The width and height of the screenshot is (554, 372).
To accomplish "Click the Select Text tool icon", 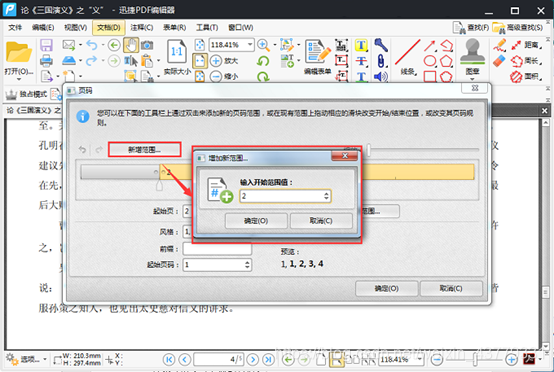I will (x=131, y=61).
